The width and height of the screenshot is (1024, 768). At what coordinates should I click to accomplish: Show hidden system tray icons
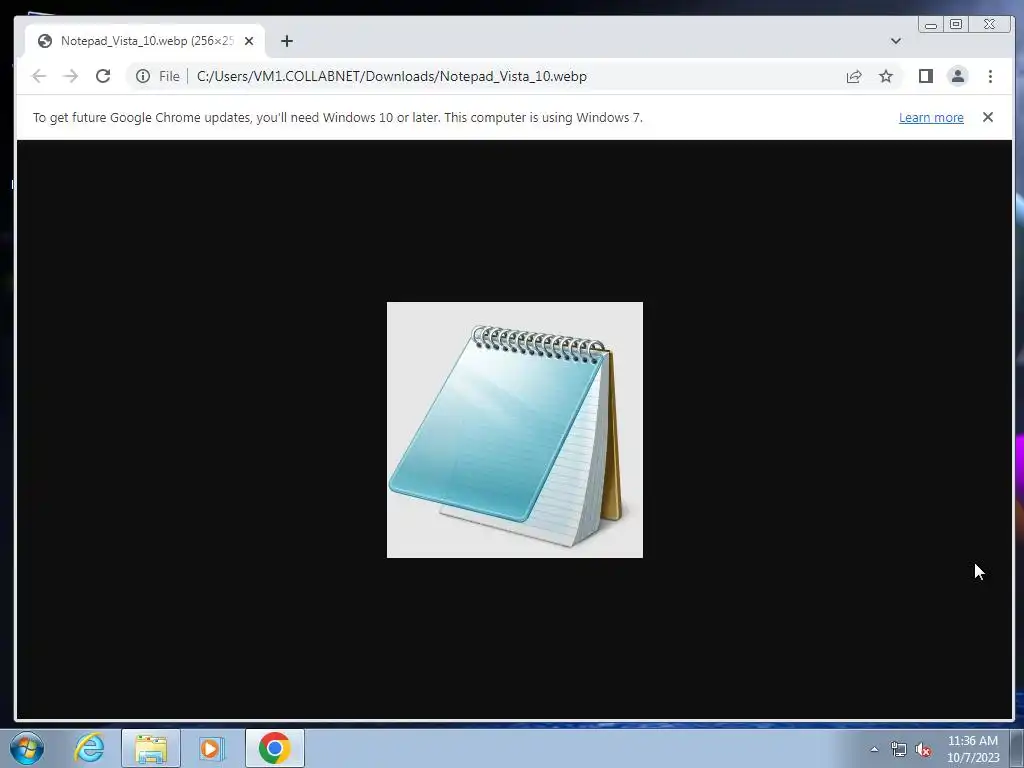(874, 749)
